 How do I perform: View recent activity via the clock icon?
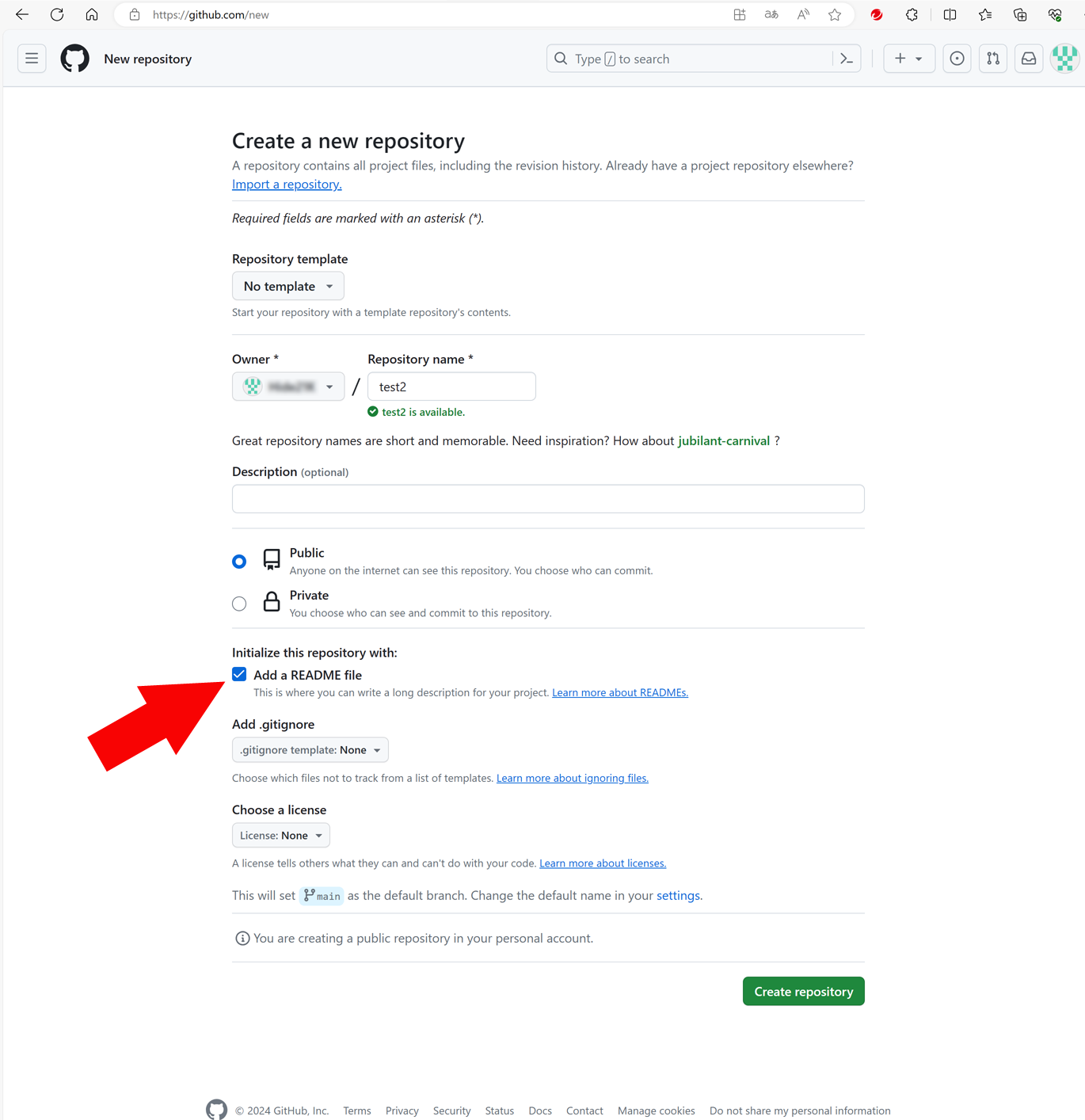point(957,58)
